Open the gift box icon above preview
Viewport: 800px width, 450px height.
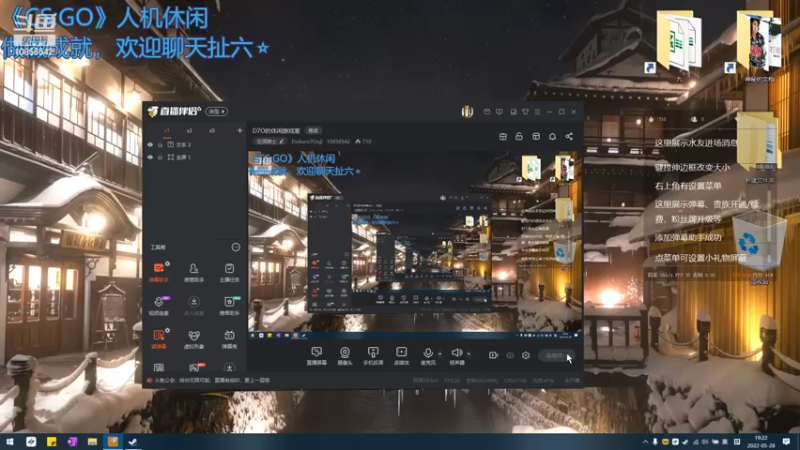(x=503, y=136)
